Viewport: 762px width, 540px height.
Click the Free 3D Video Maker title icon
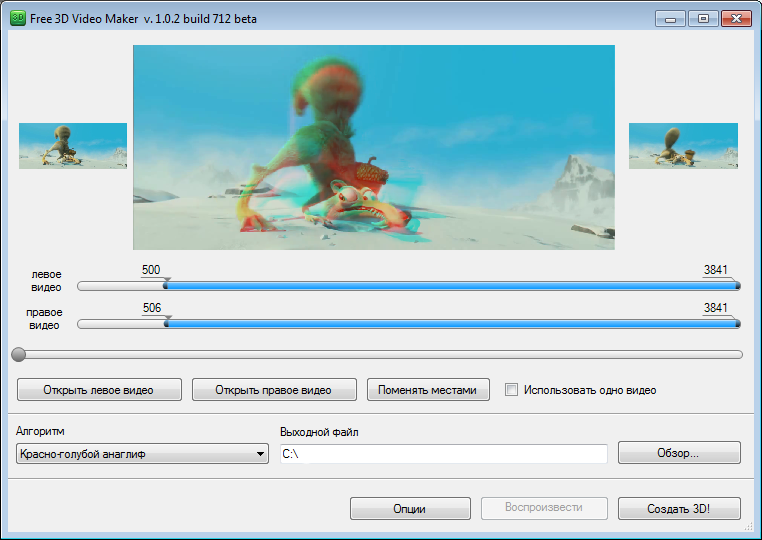(18, 18)
